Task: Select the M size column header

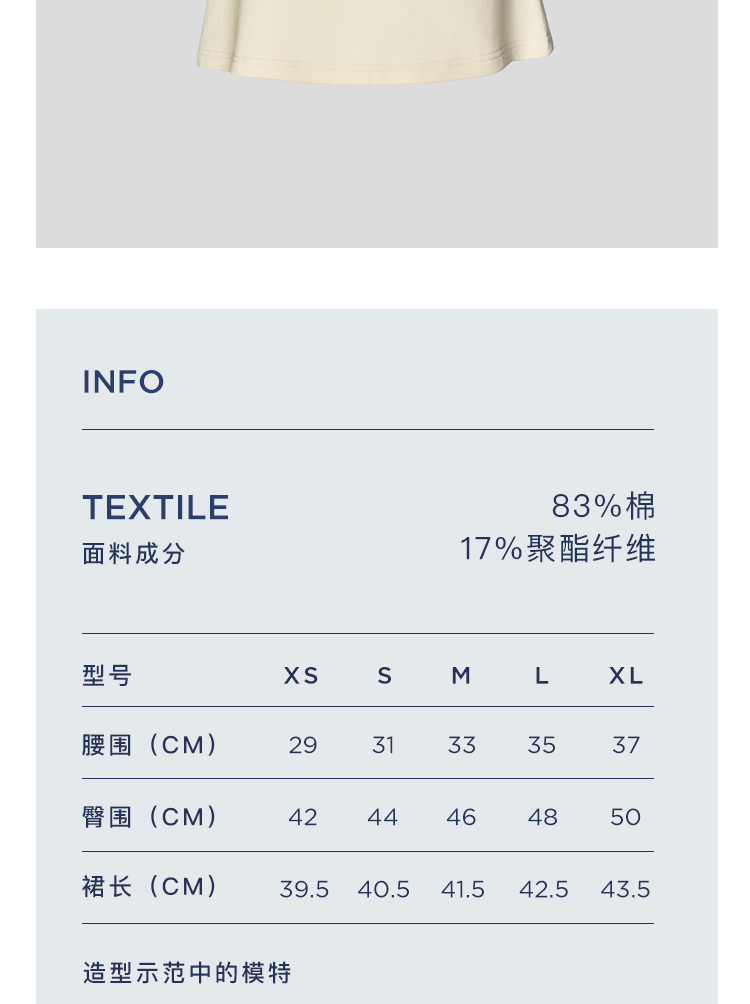Action: coord(461,676)
